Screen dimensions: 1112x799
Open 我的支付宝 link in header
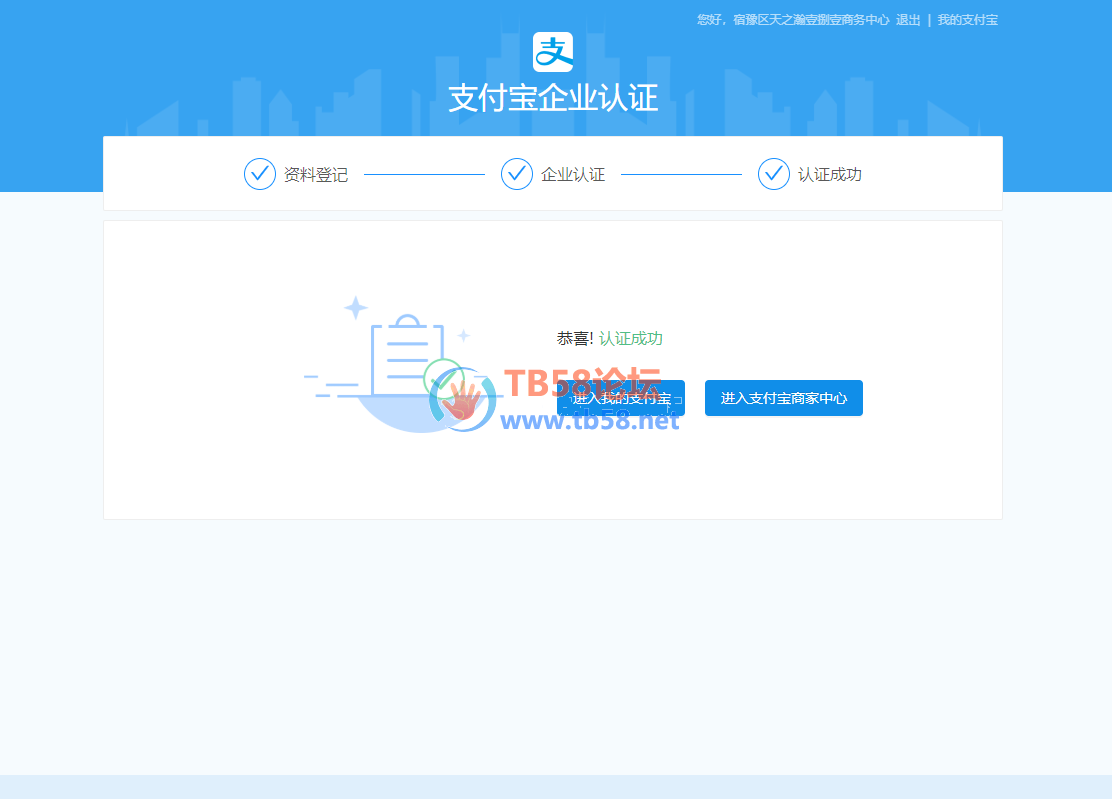[967, 20]
